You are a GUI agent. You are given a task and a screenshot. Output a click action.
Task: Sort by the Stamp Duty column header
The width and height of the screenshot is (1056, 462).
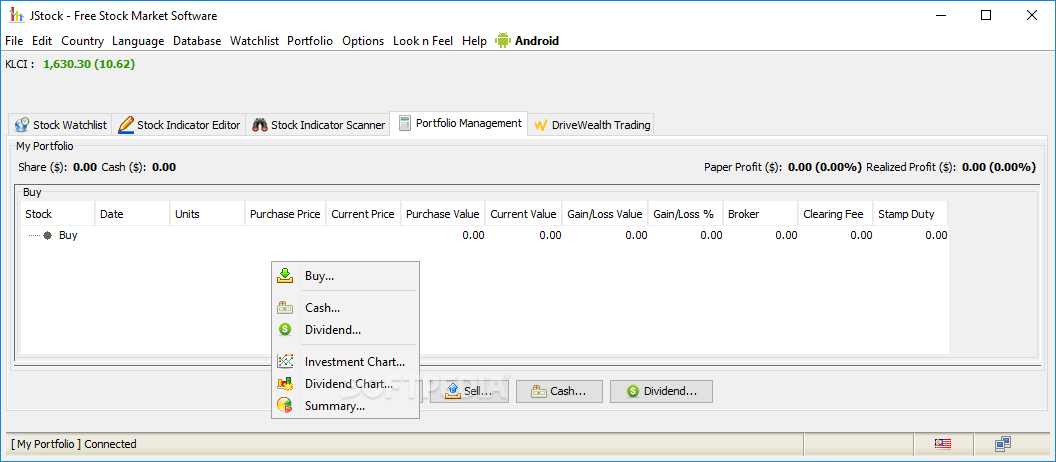pyautogui.click(x=910, y=214)
